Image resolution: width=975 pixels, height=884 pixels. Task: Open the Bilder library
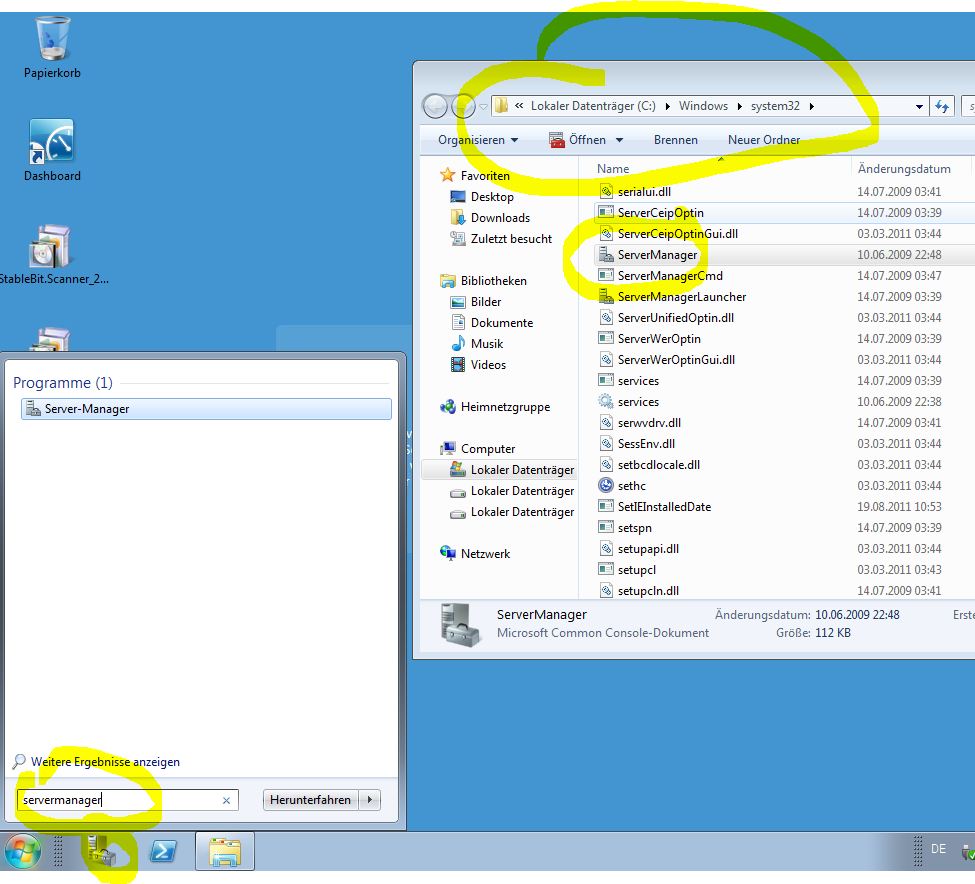click(485, 302)
